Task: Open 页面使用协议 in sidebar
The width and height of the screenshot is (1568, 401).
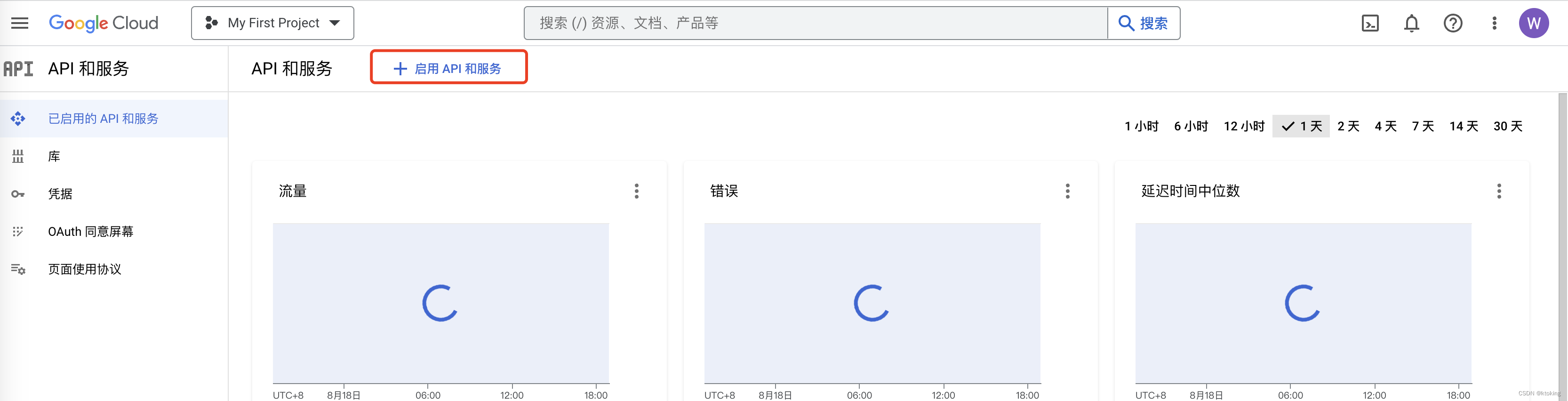Action: tap(114, 269)
